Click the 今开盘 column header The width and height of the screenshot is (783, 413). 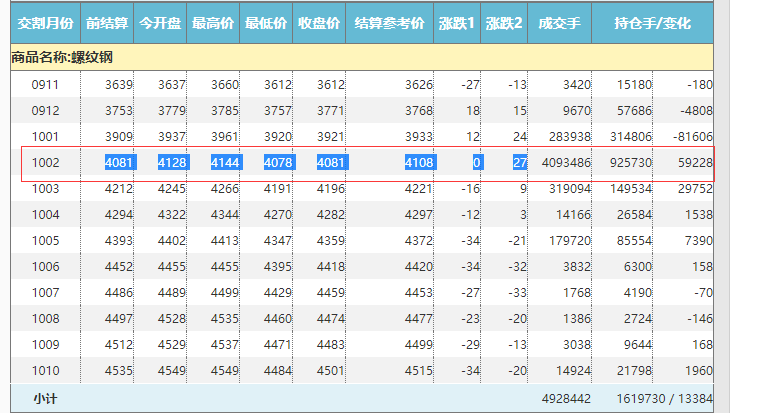click(160, 23)
